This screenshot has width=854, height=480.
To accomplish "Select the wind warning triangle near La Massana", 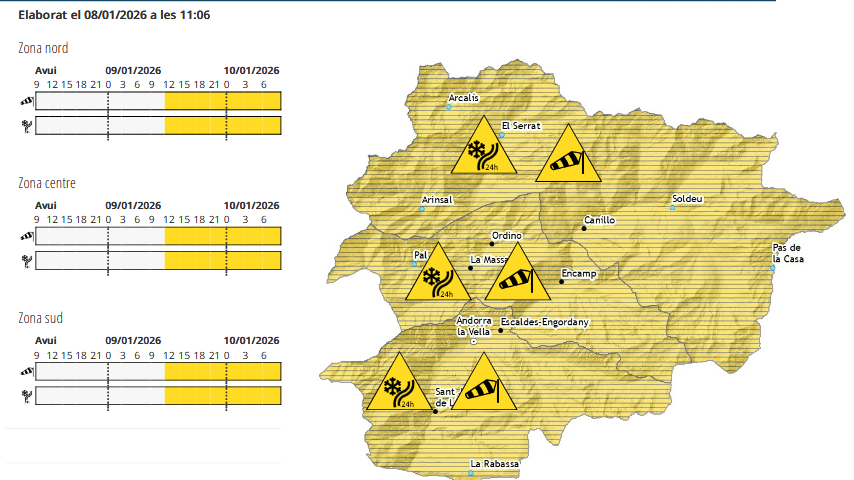I will [517, 277].
